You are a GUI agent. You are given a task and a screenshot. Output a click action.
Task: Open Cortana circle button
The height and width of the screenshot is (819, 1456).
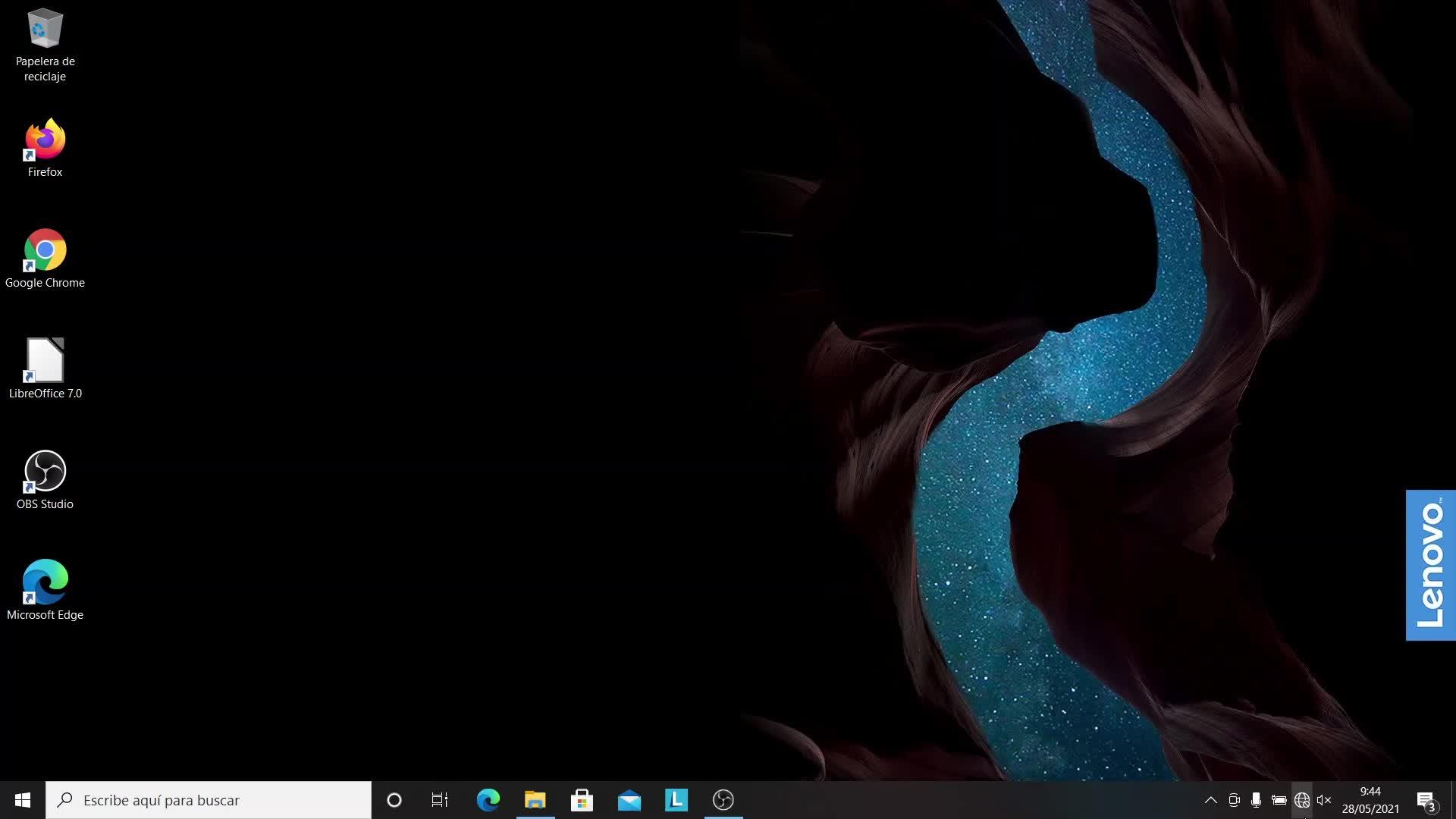394,800
